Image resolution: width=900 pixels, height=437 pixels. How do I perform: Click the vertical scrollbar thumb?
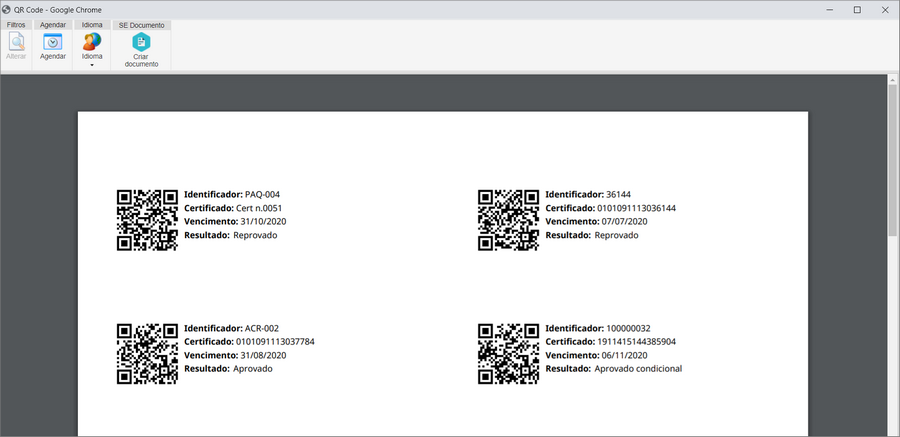tap(893, 160)
